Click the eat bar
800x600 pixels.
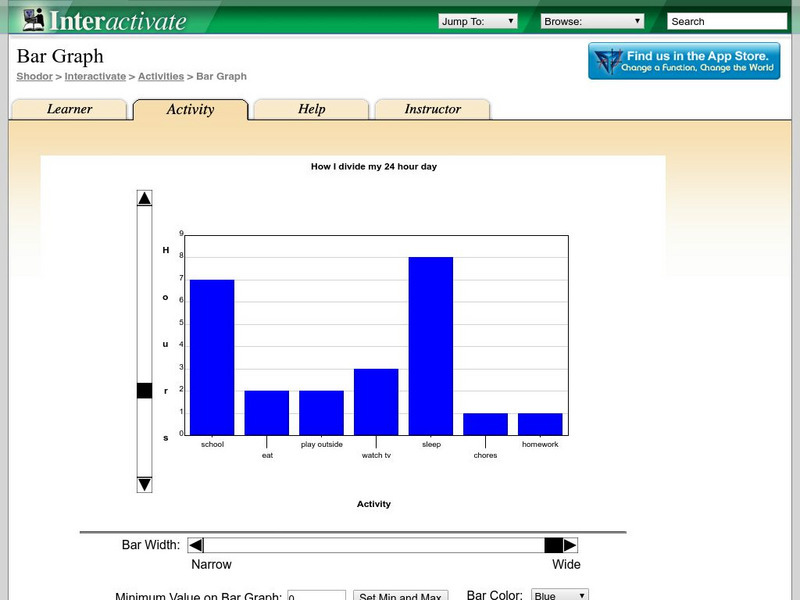tap(267, 413)
